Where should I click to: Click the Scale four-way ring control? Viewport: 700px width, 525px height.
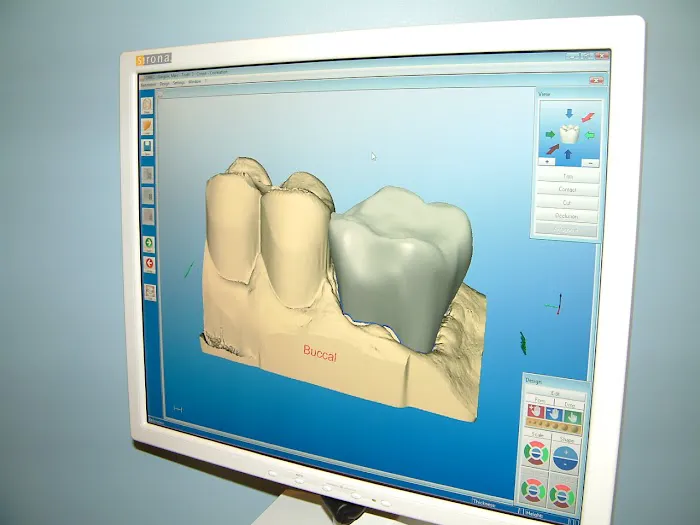[536, 452]
